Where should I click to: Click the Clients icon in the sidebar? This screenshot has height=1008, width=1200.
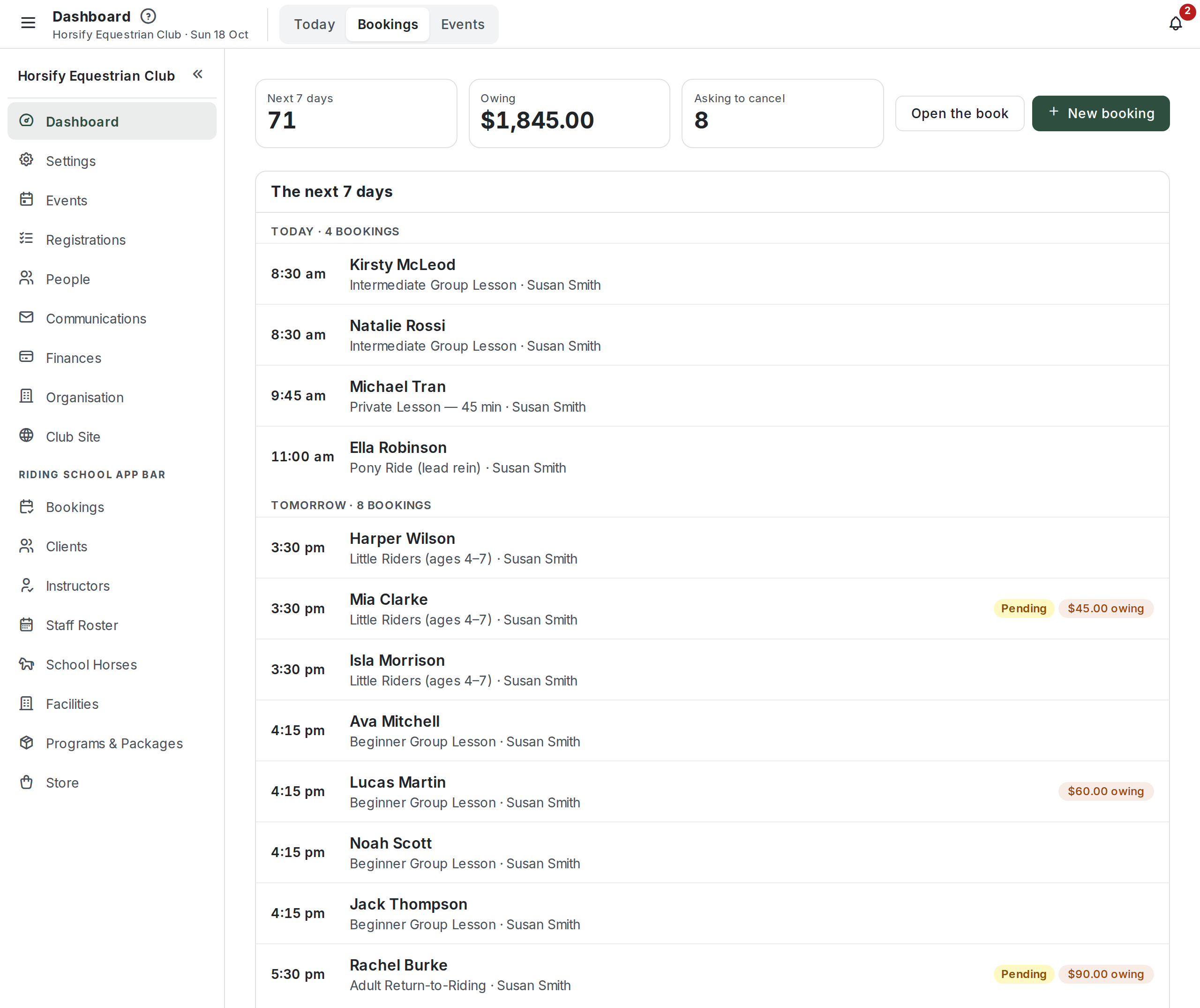tap(26, 546)
